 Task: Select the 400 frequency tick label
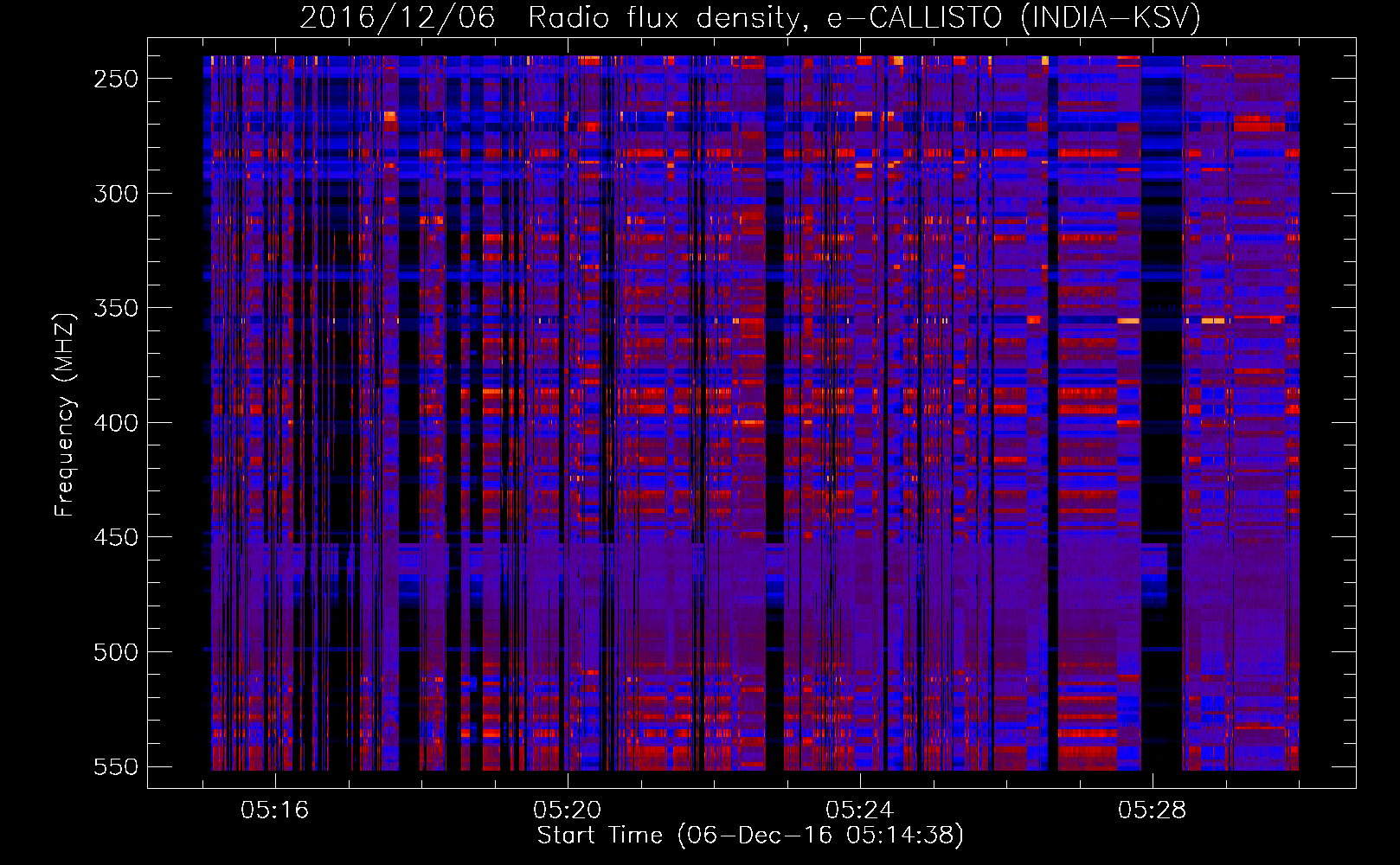[116, 423]
